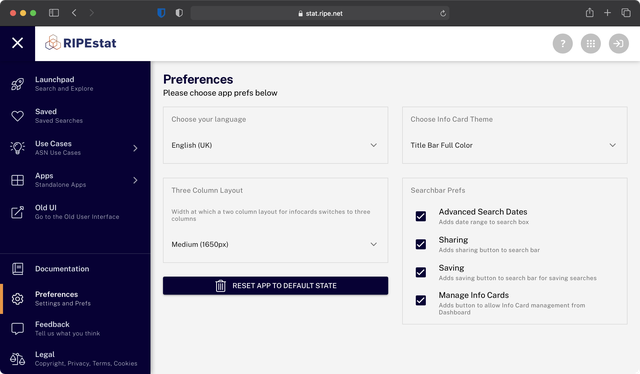The image size is (640, 374).
Task: Expand Apps submenu chevron
Action: 136,180
